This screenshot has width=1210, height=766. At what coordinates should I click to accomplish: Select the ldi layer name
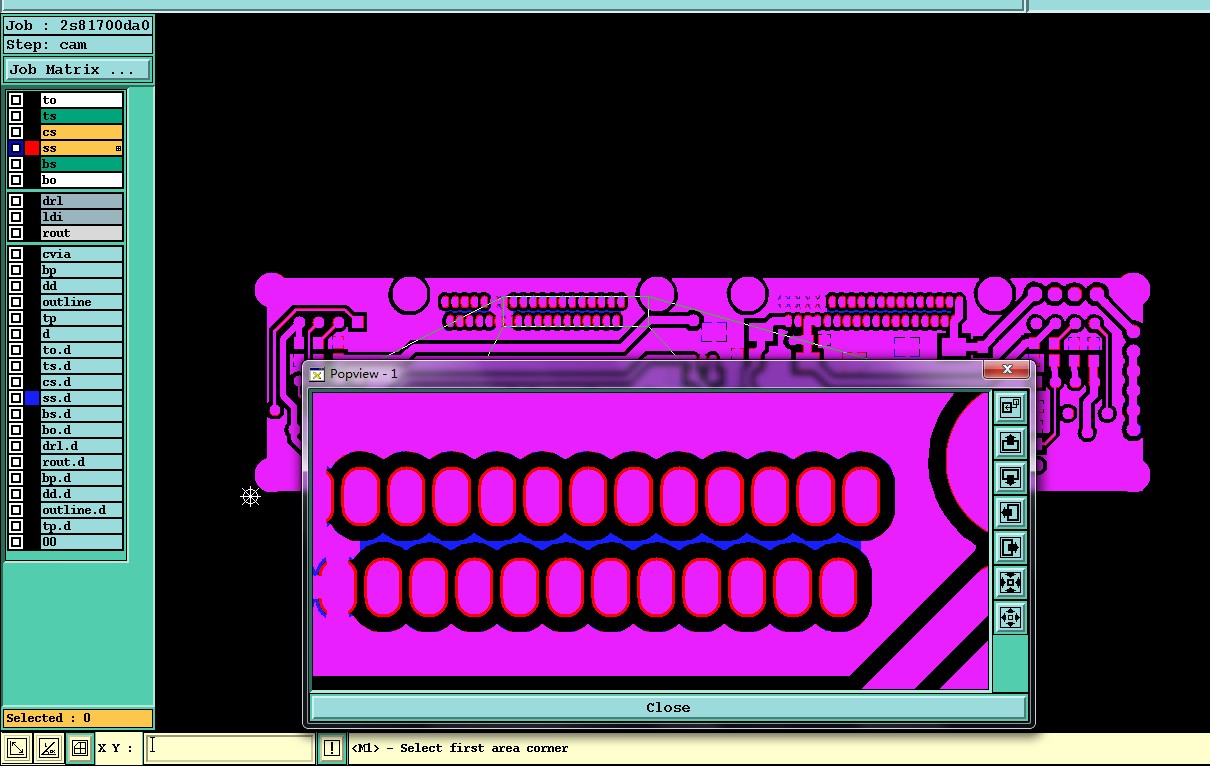82,217
